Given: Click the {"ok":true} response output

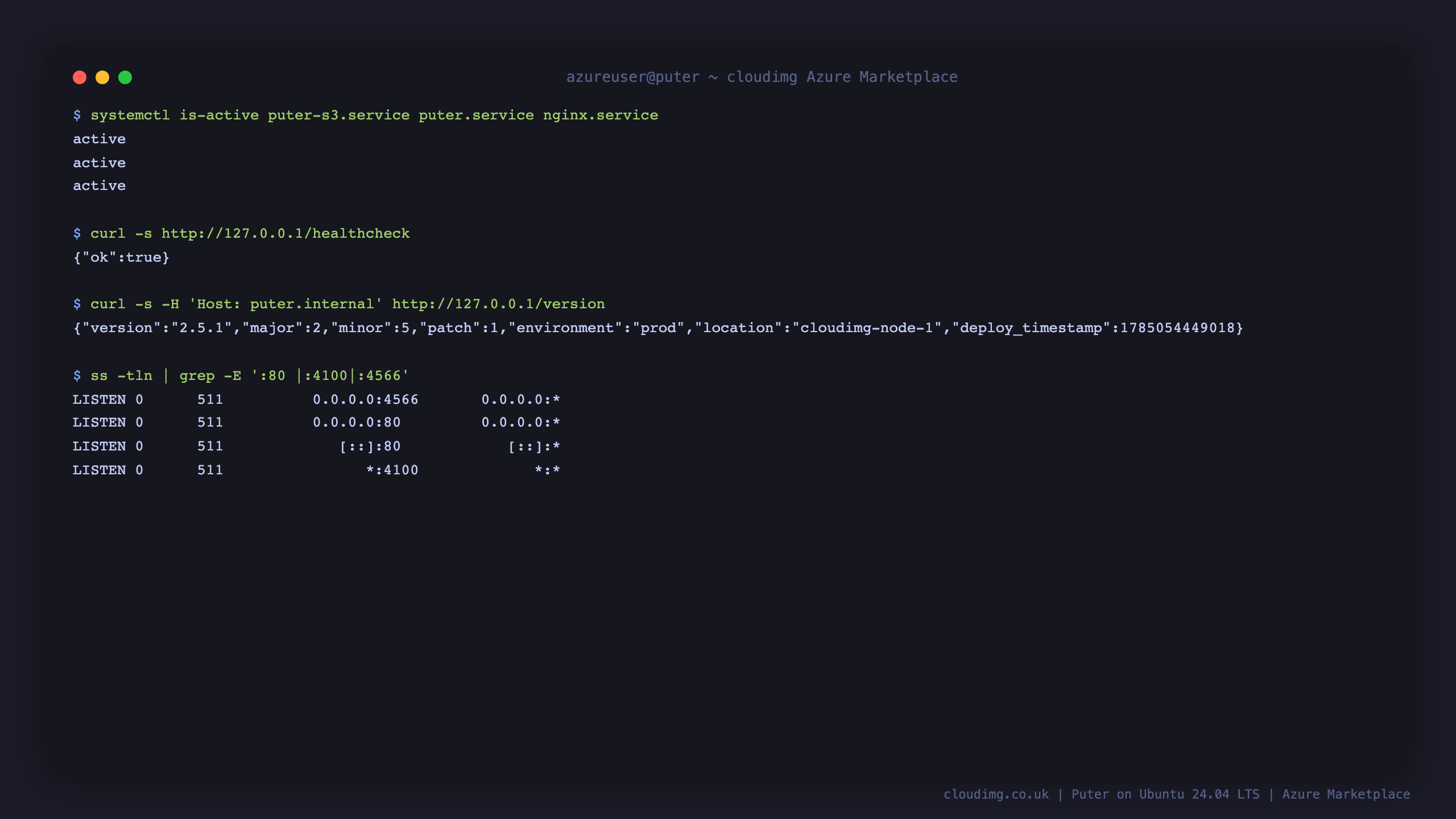Looking at the screenshot, I should click(x=121, y=258).
